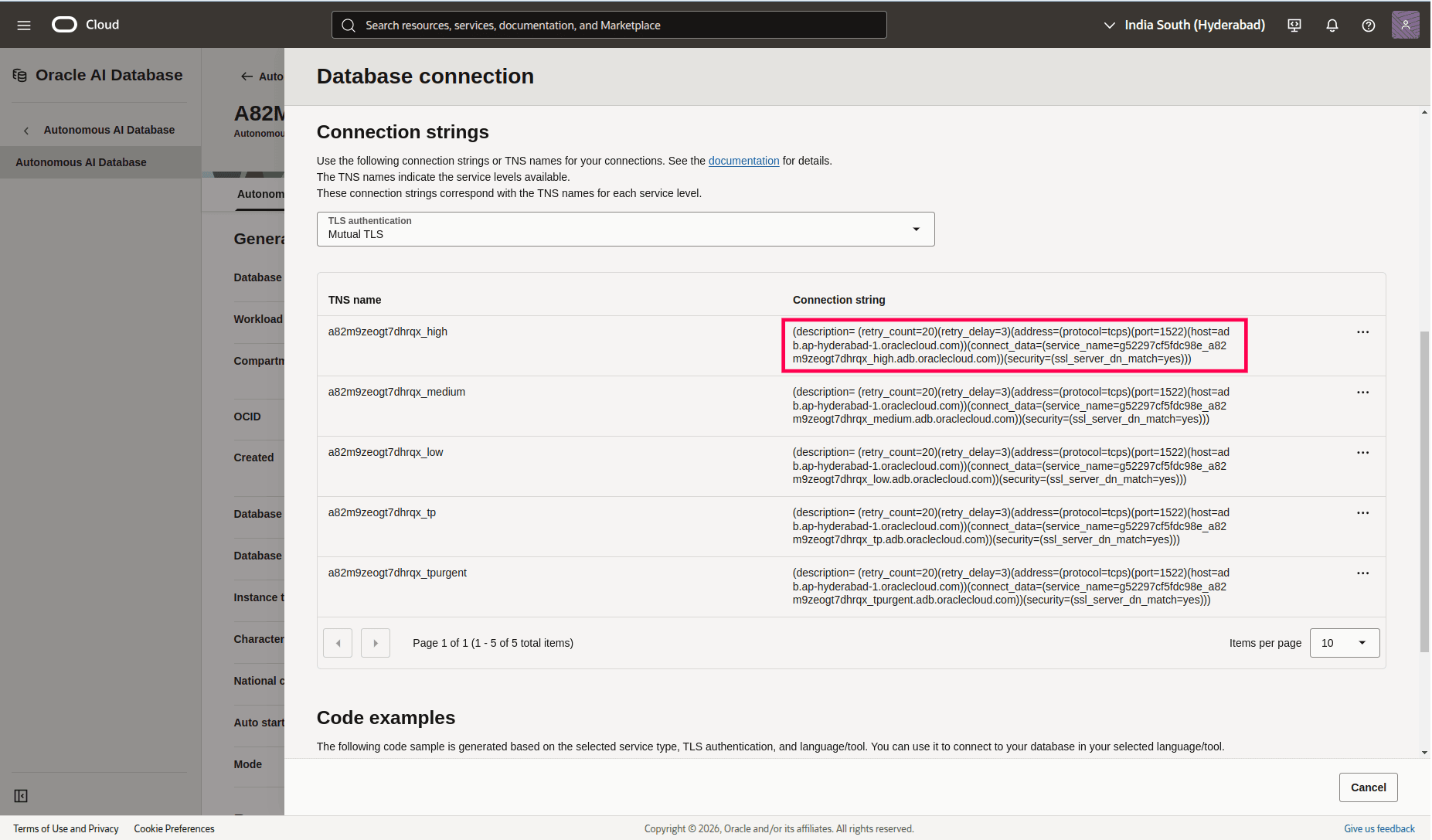Viewport: 1432px width, 840px height.
Task: Select the a82m9zeogt7dhrqx_medium TNS name
Action: 396,392
